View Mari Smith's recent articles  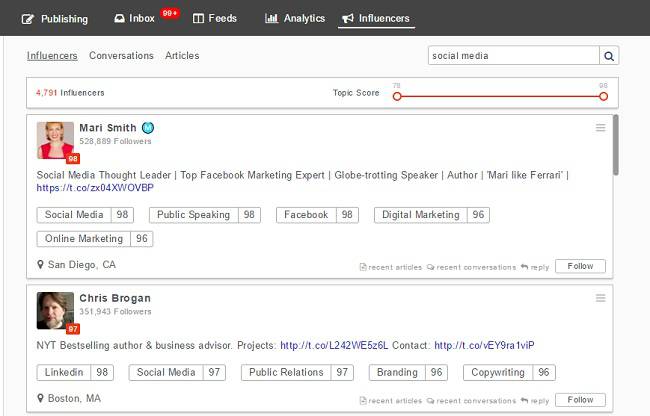pos(390,267)
